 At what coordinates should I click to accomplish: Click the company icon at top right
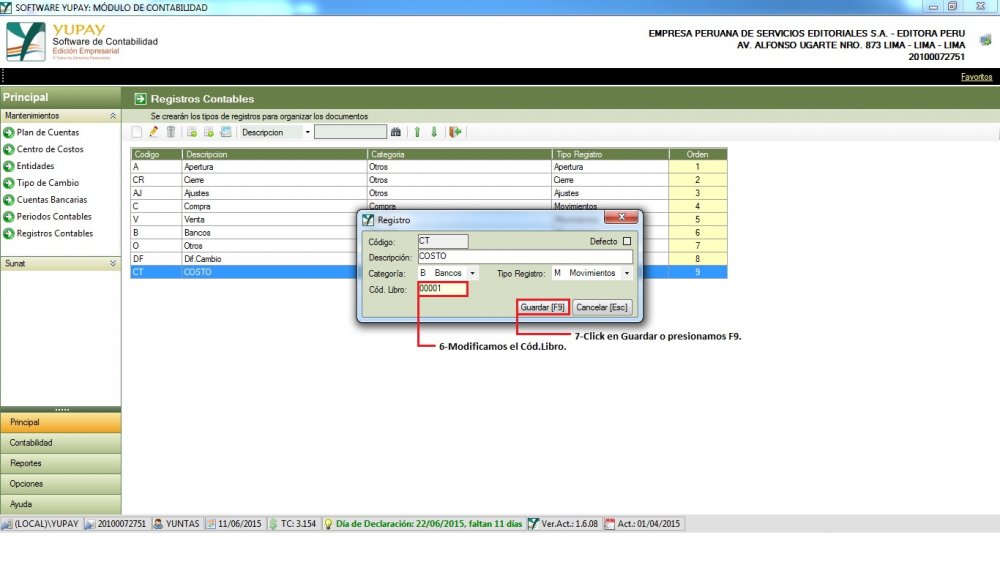985,40
